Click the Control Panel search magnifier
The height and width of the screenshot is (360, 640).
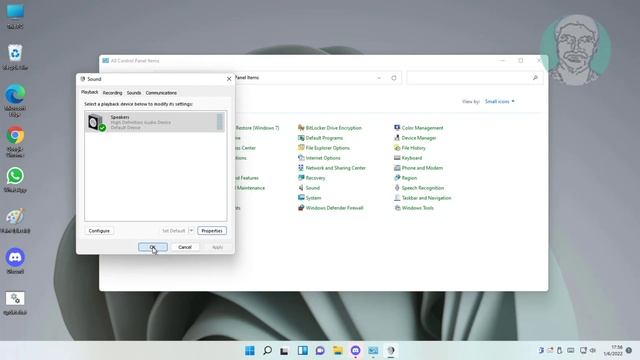point(535,78)
